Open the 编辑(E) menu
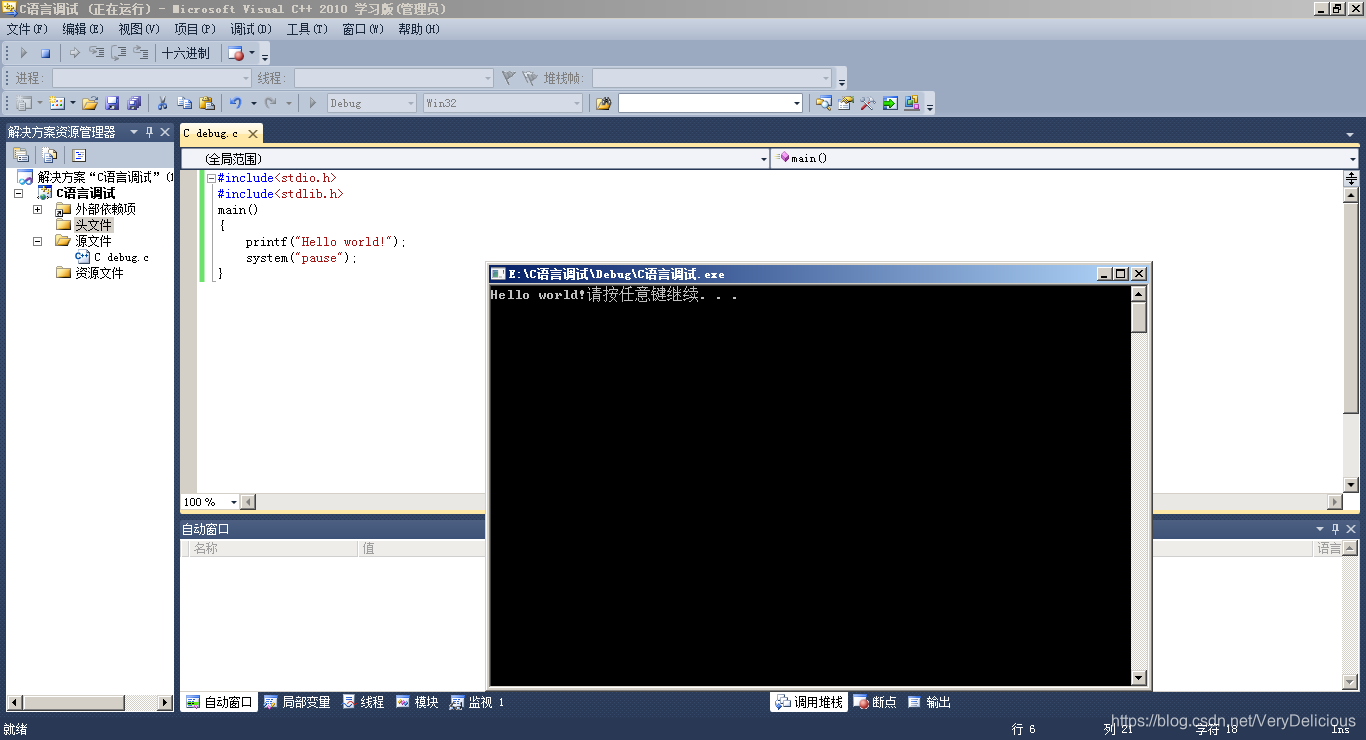 coord(83,29)
